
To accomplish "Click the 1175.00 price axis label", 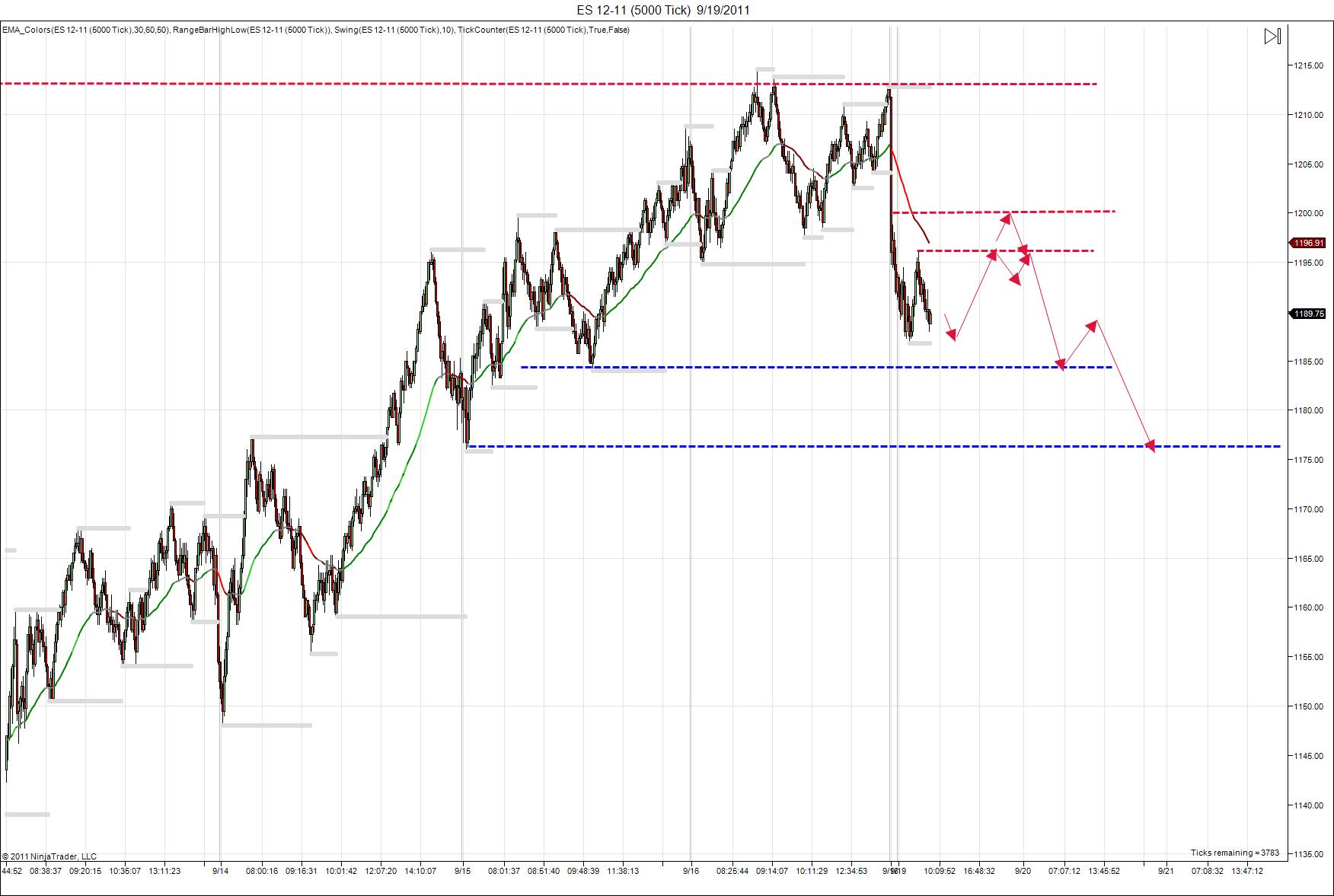I will 1308,460.
